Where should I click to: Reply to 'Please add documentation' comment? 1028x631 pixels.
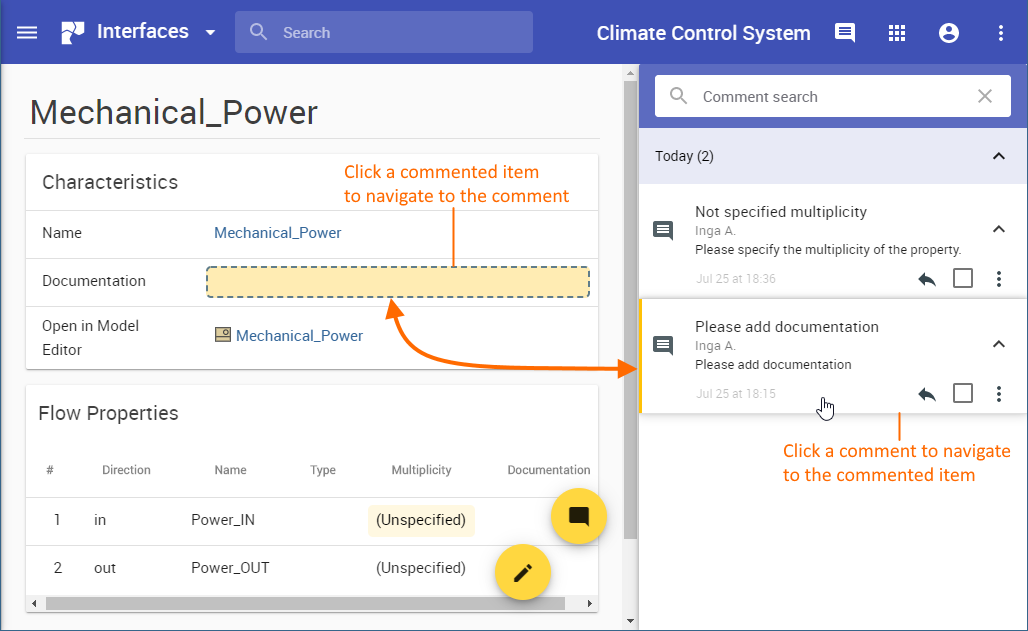point(927,394)
